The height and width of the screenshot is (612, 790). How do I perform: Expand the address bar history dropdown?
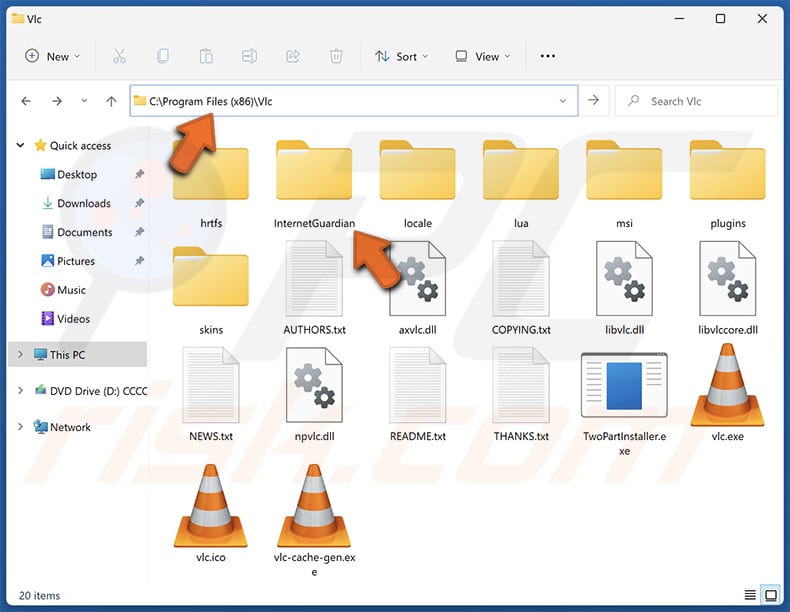[562, 101]
